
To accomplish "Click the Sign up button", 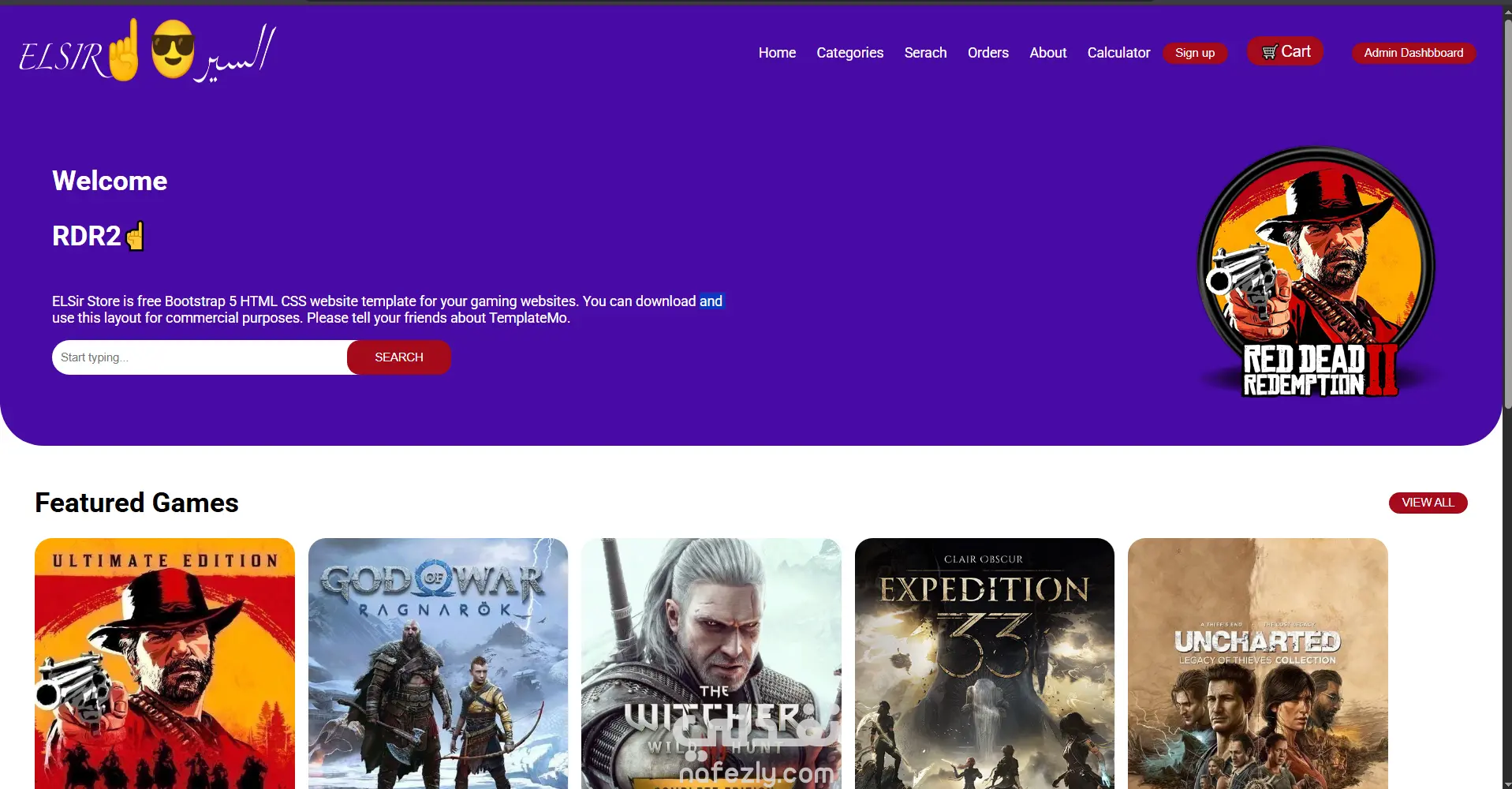I will [1195, 53].
